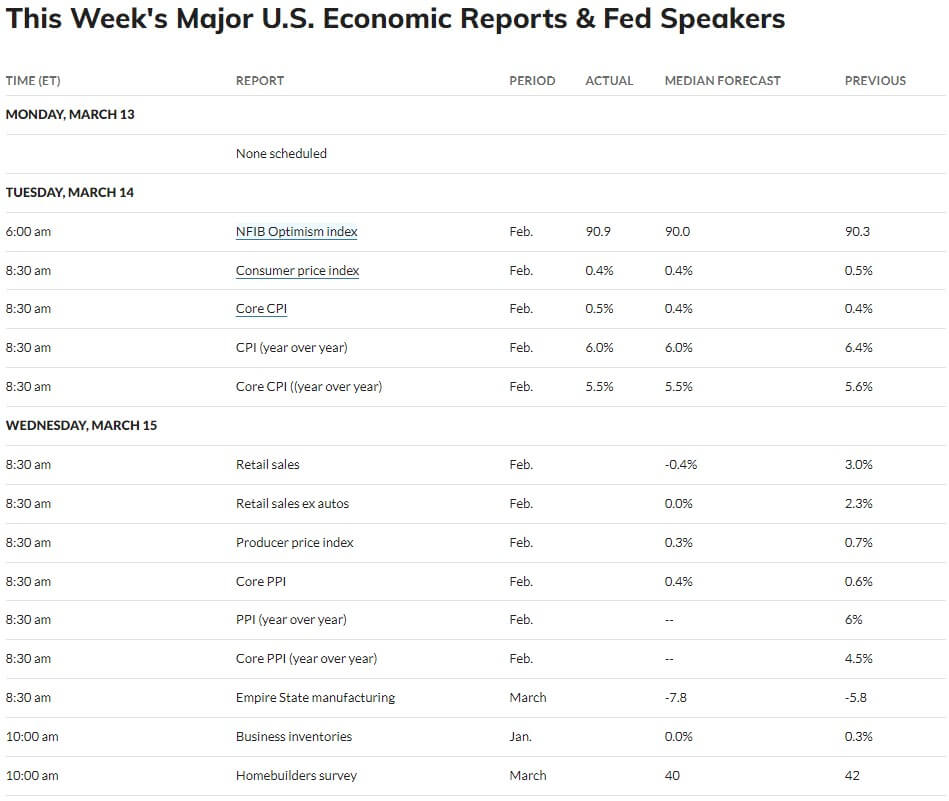
Task: Click the page title heading
Action: [x=395, y=19]
